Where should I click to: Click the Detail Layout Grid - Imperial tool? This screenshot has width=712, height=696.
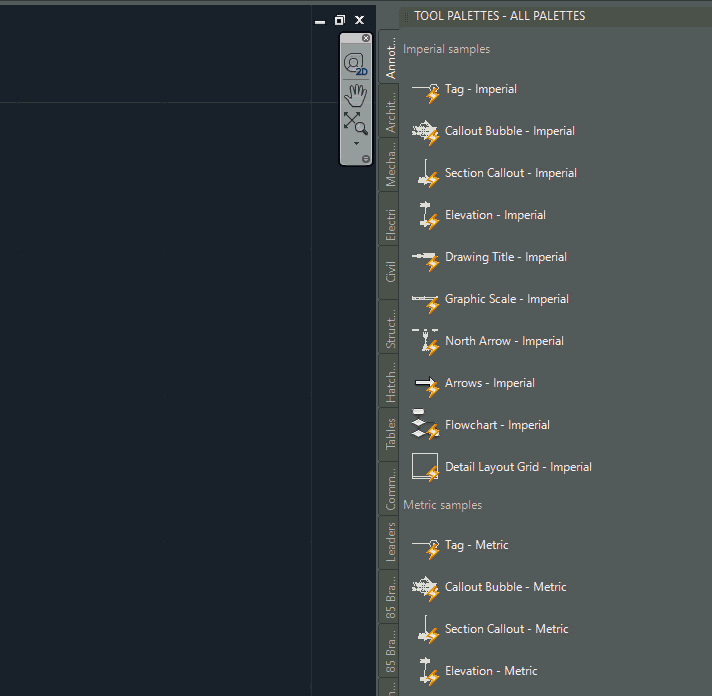pos(518,467)
